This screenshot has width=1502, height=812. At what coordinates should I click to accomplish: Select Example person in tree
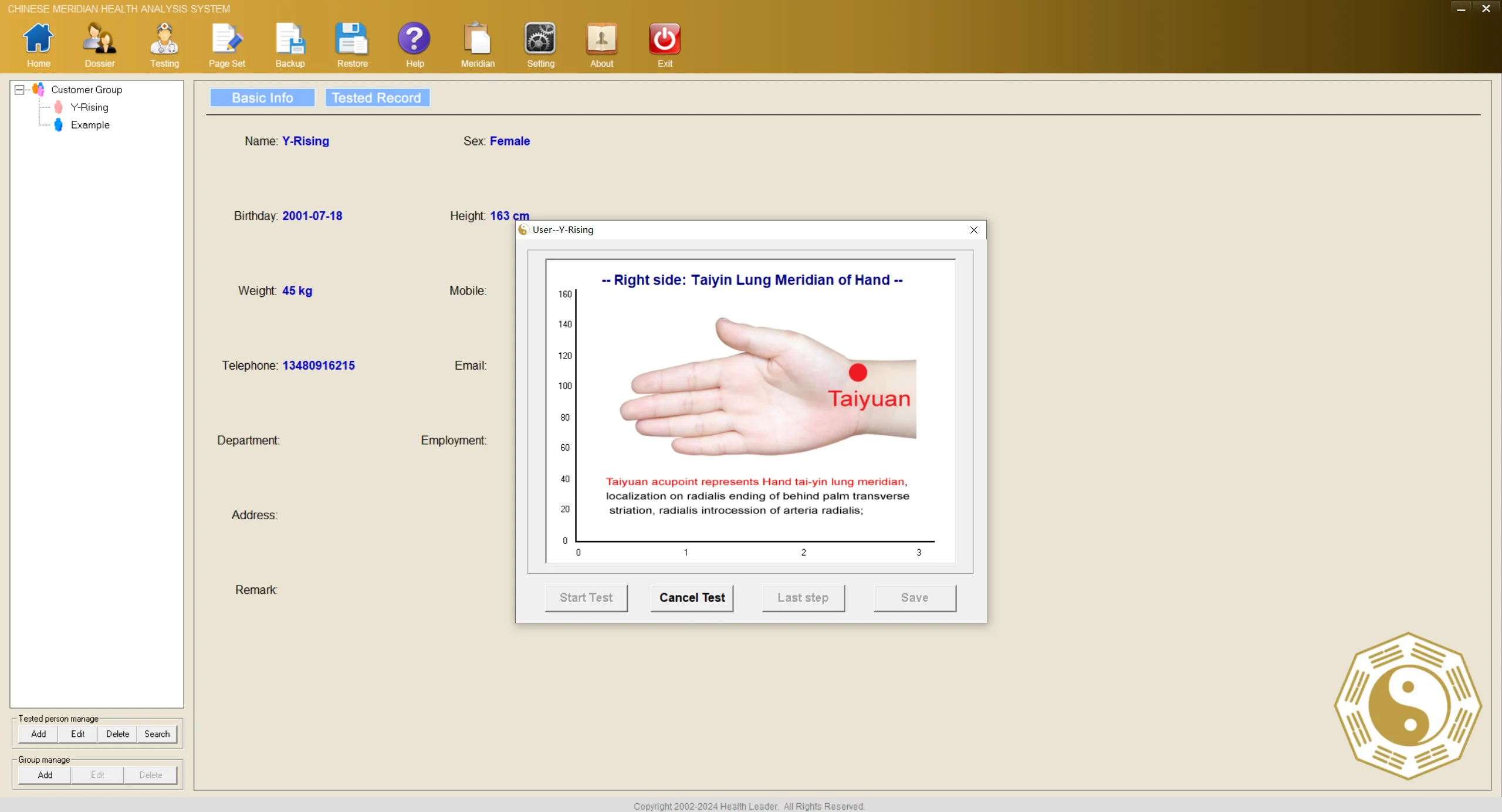coord(90,125)
